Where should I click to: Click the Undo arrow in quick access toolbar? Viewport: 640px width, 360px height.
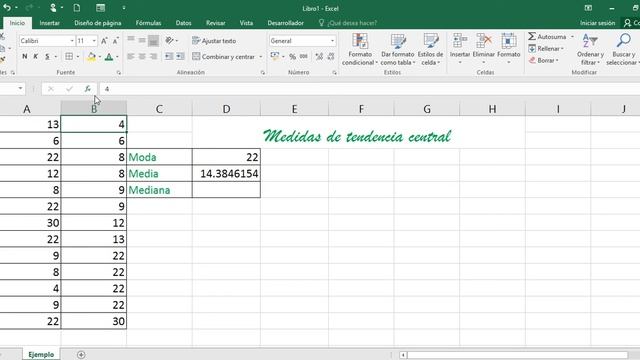pos(7,8)
